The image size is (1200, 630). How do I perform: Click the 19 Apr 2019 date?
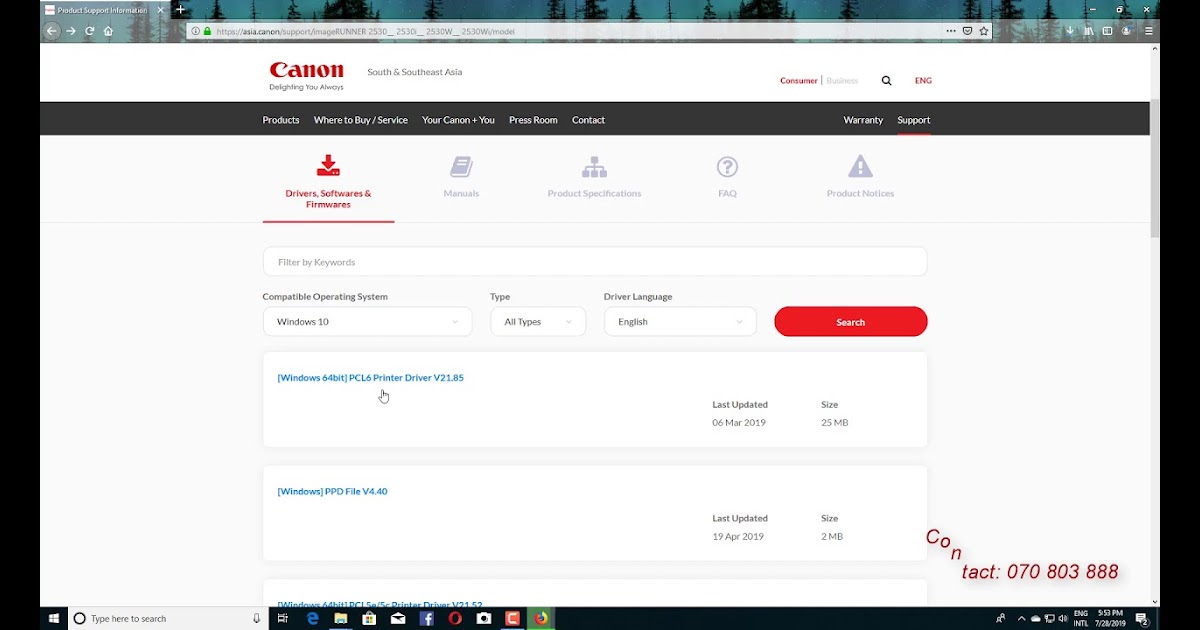738,537
